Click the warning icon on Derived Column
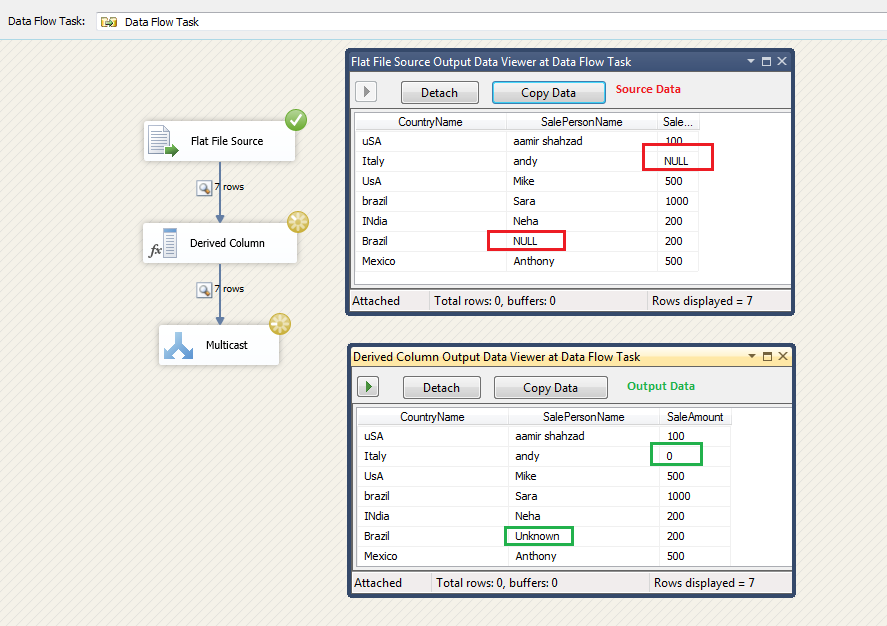This screenshot has width=887, height=626. pyautogui.click(x=297, y=222)
